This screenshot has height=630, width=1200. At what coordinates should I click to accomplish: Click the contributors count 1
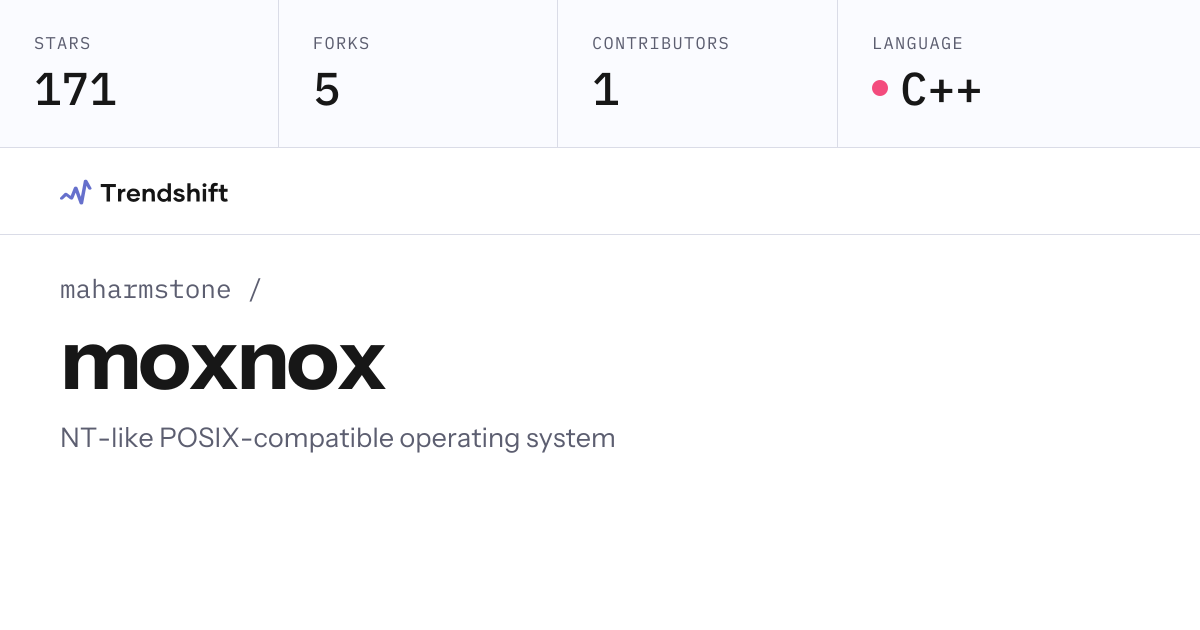tap(606, 90)
